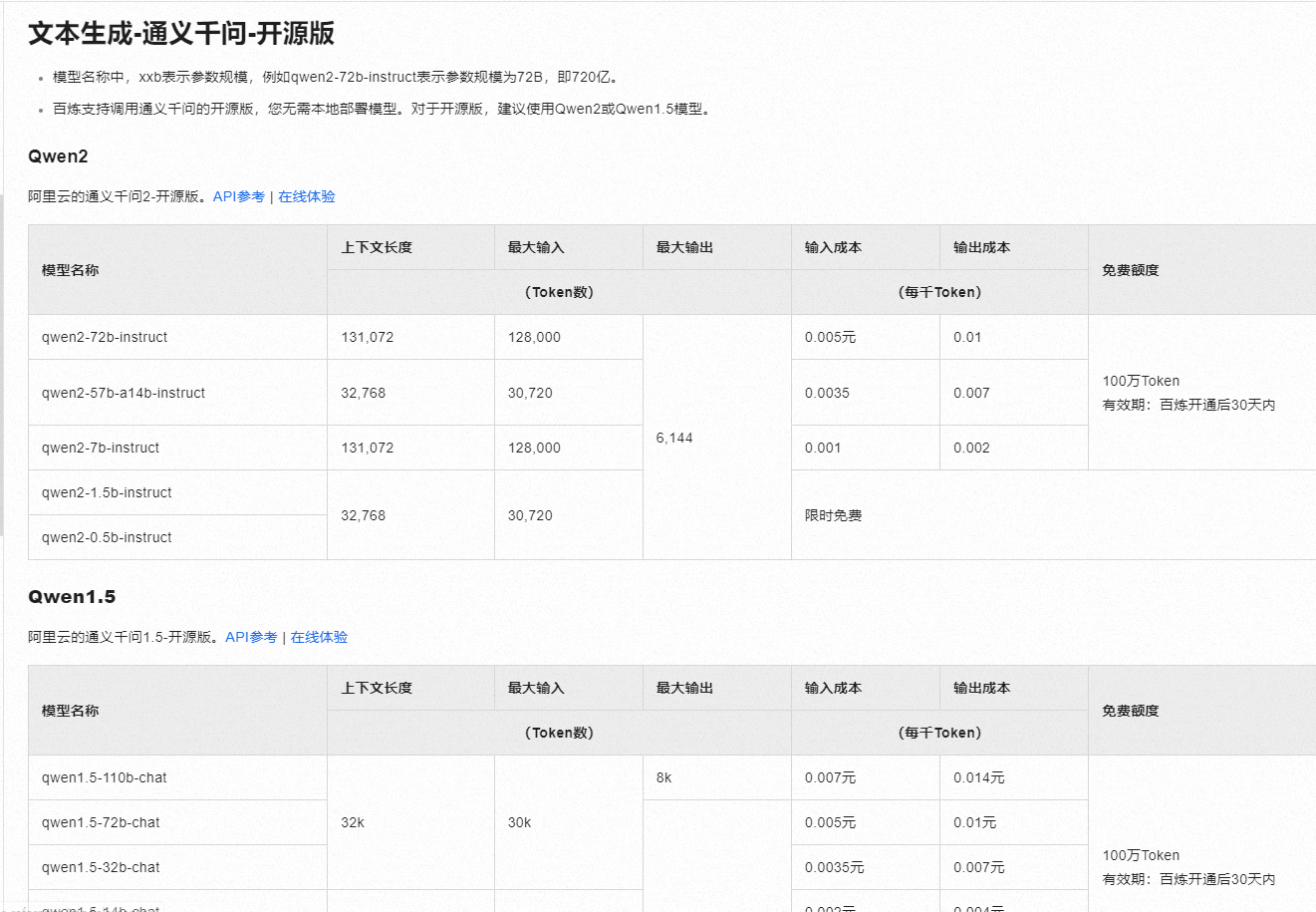
Task: Click the Qwen2 section heading
Action: [x=58, y=156]
